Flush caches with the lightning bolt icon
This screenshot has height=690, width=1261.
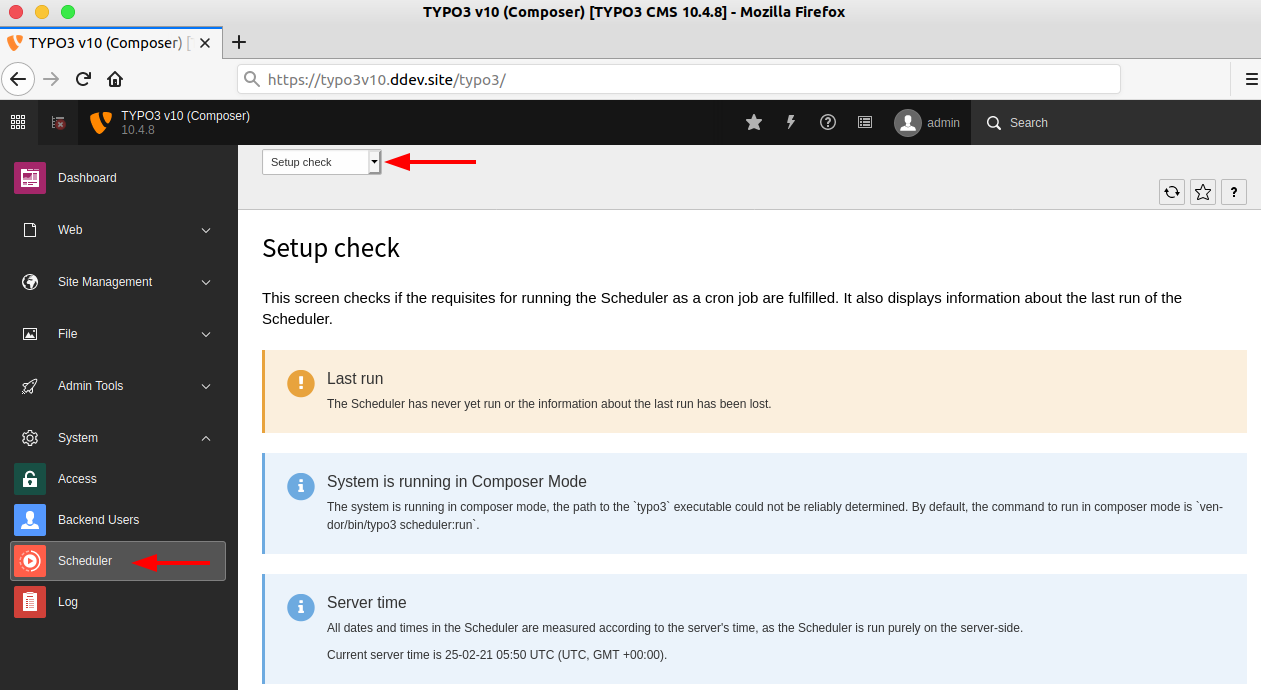pyautogui.click(x=790, y=122)
